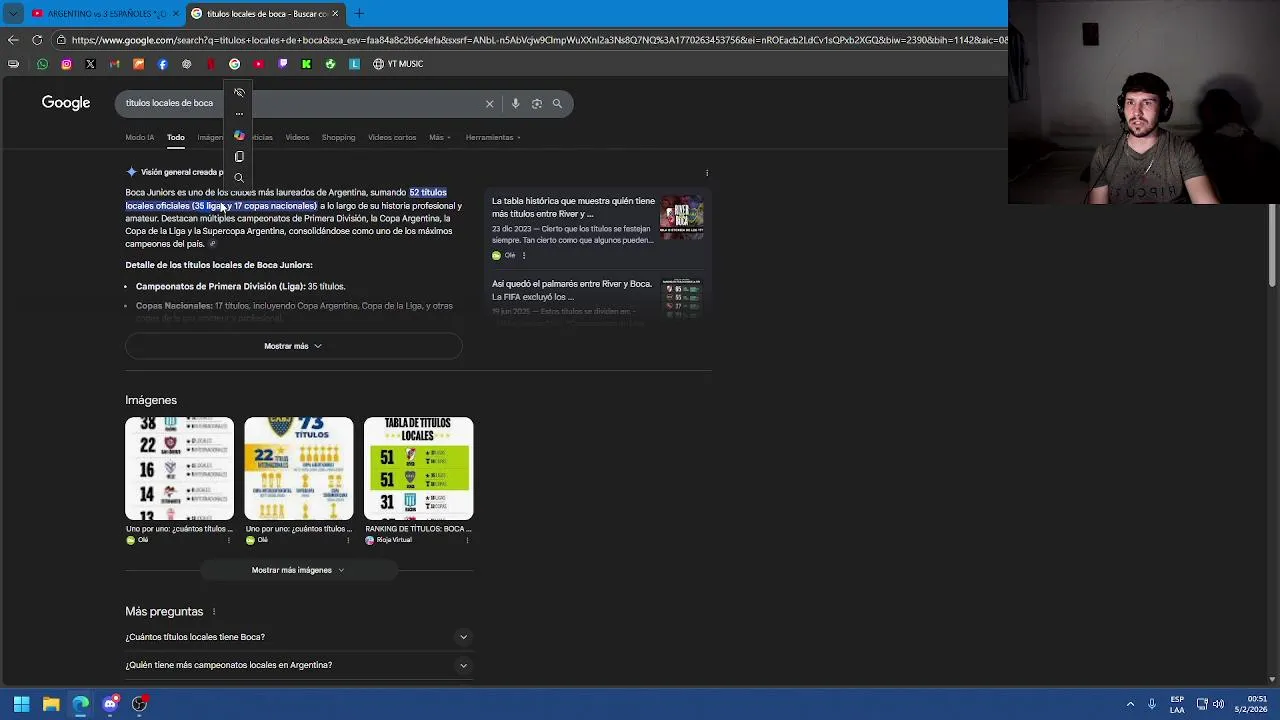Open the Tabla de títulos locales image
This screenshot has height=720, width=1280.
(x=418, y=469)
